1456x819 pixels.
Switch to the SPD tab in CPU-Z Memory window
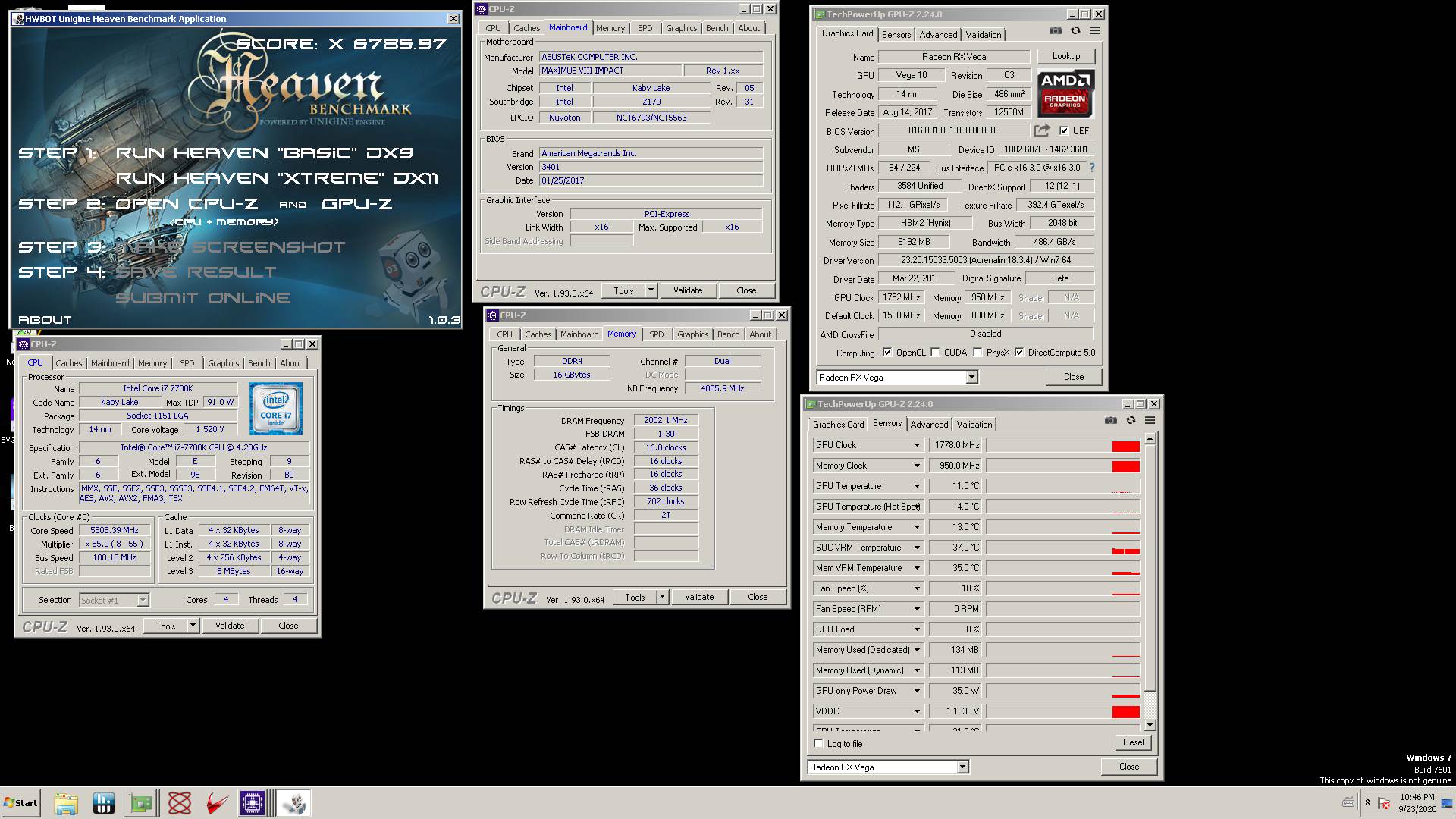656,334
